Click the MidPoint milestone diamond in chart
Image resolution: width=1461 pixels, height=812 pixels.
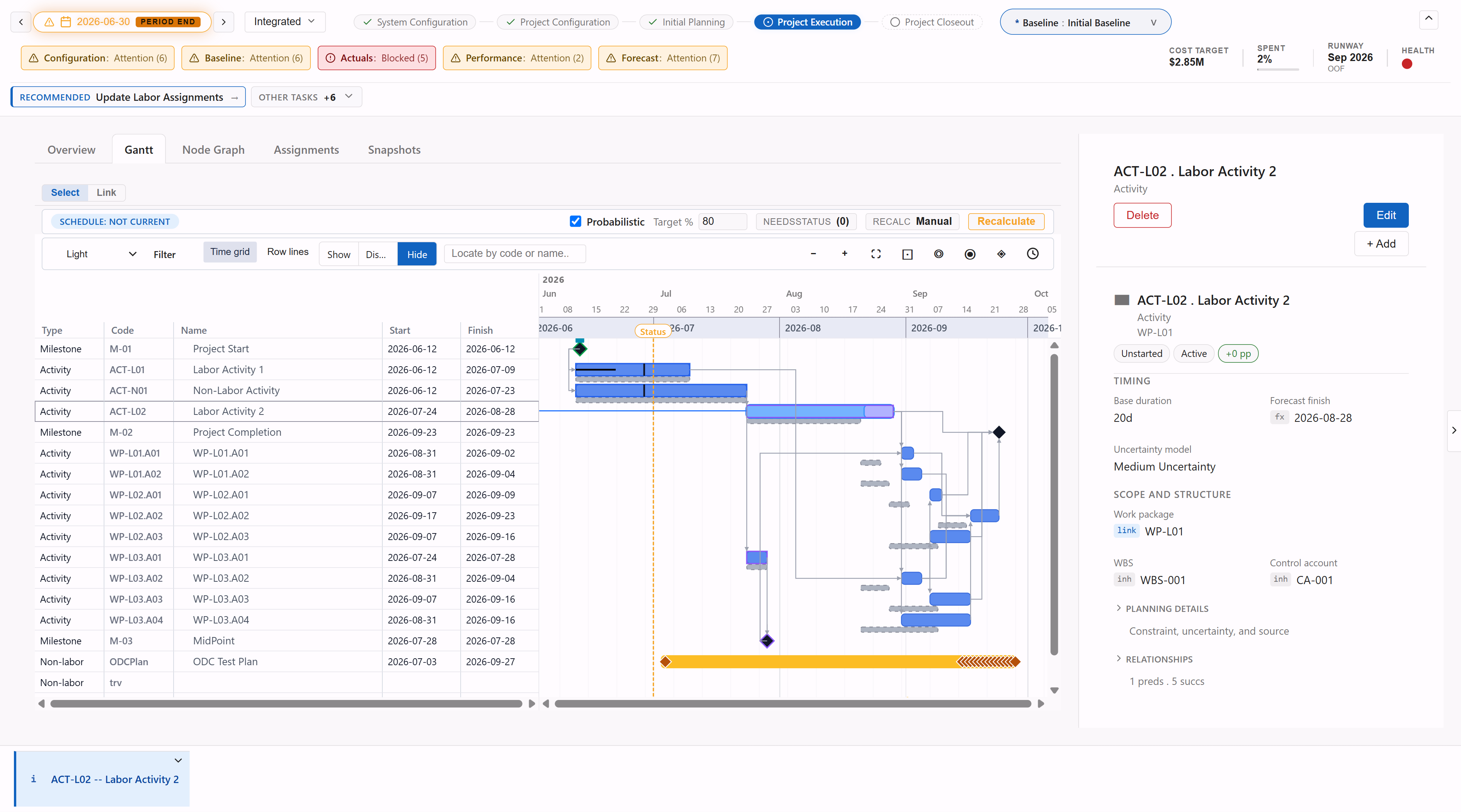point(767,641)
